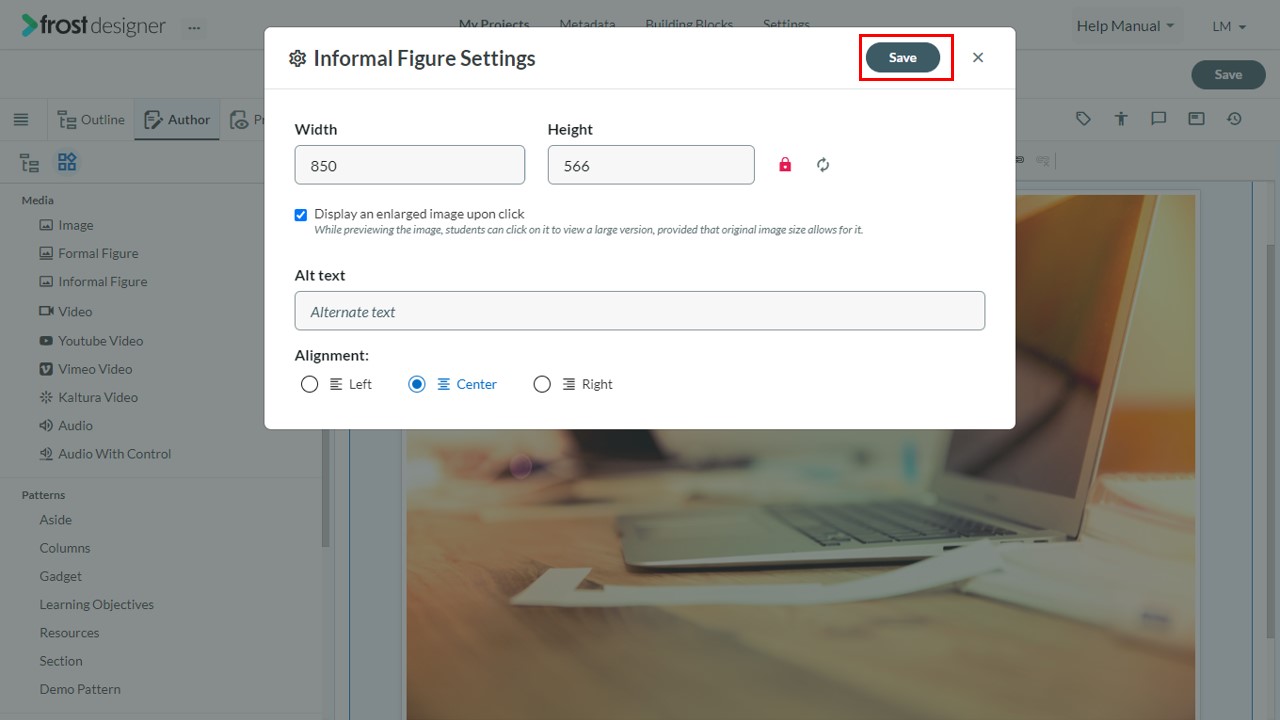
Task: Click the Alt text input field
Action: click(640, 311)
